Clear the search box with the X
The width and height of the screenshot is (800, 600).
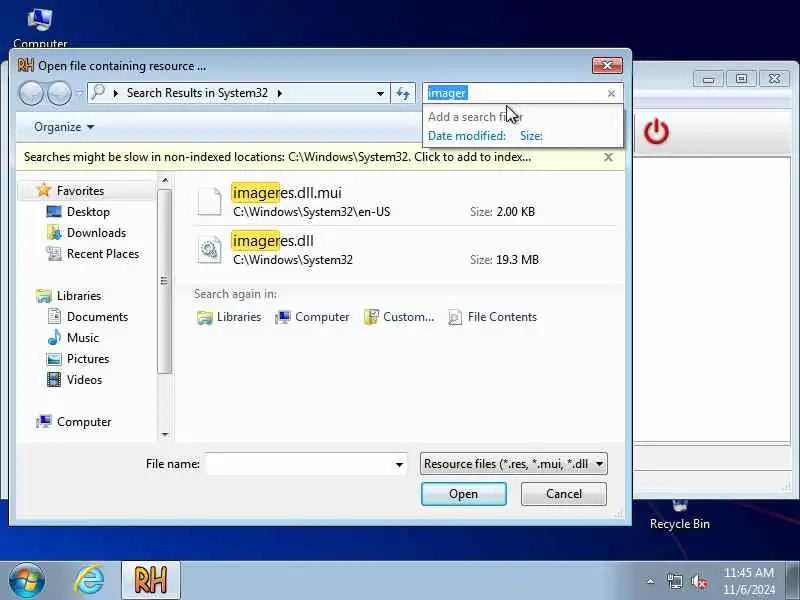pyautogui.click(x=611, y=93)
